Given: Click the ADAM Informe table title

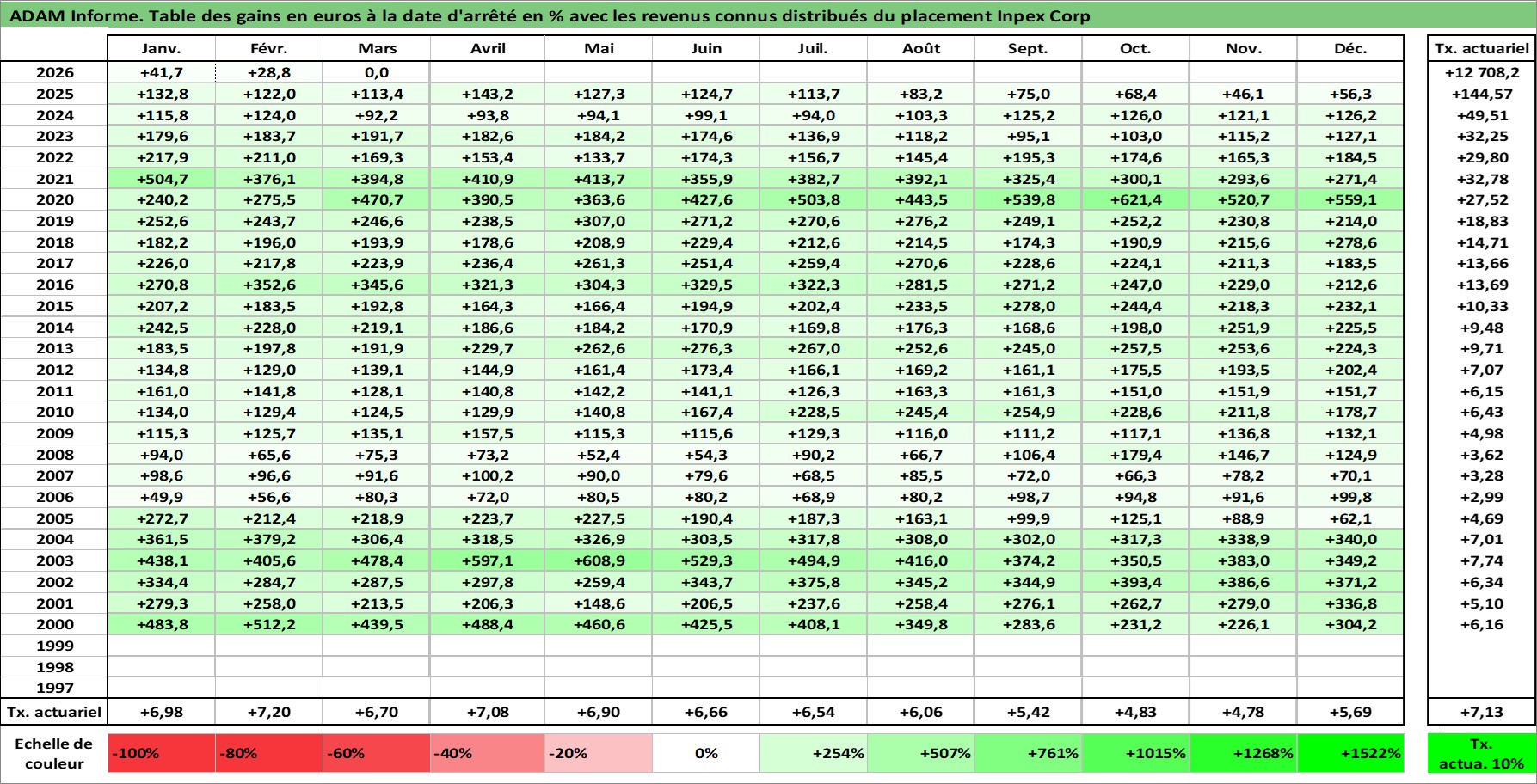Looking at the screenshot, I should click(550, 16).
